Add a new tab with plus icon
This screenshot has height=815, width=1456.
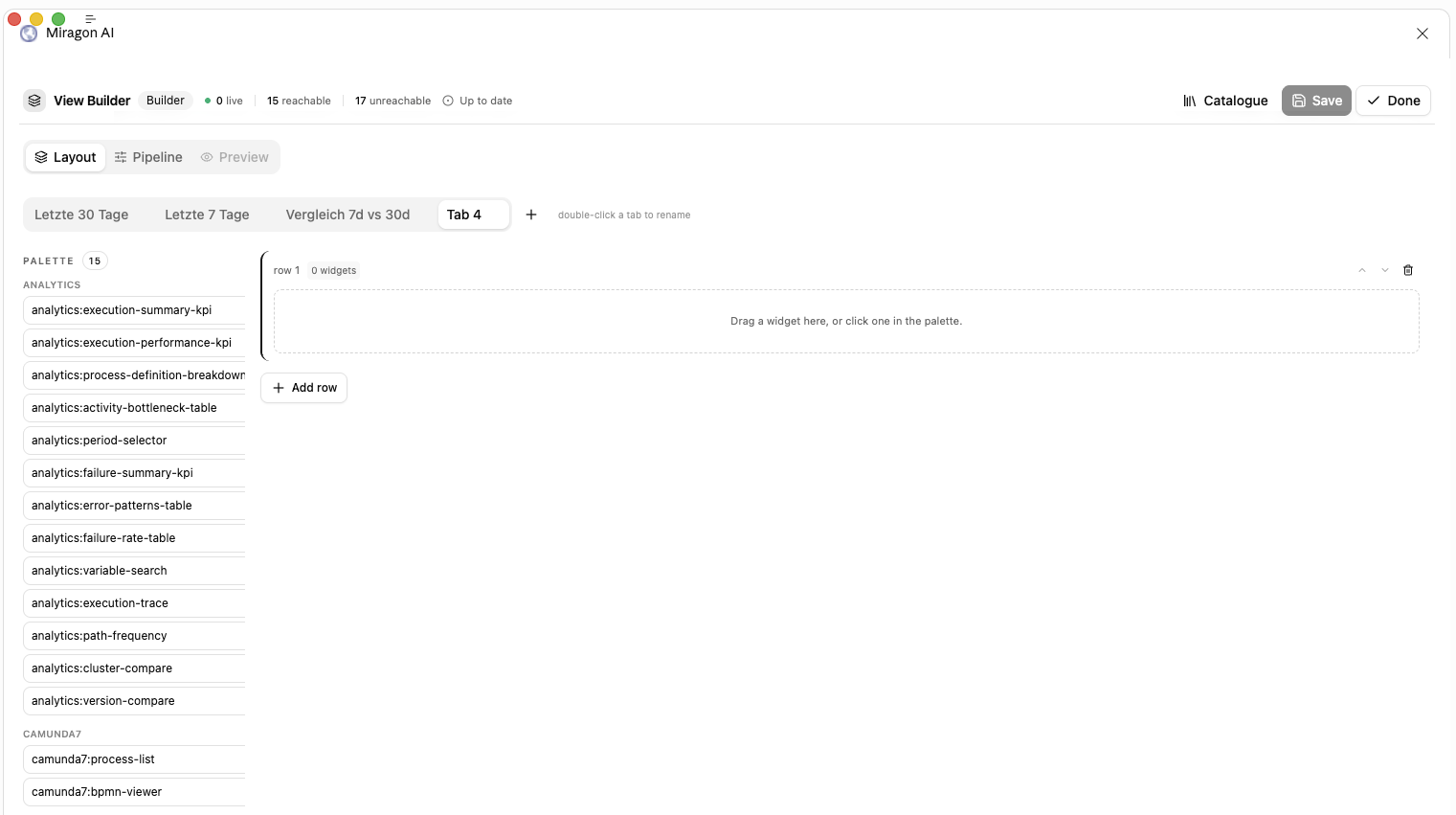click(531, 215)
